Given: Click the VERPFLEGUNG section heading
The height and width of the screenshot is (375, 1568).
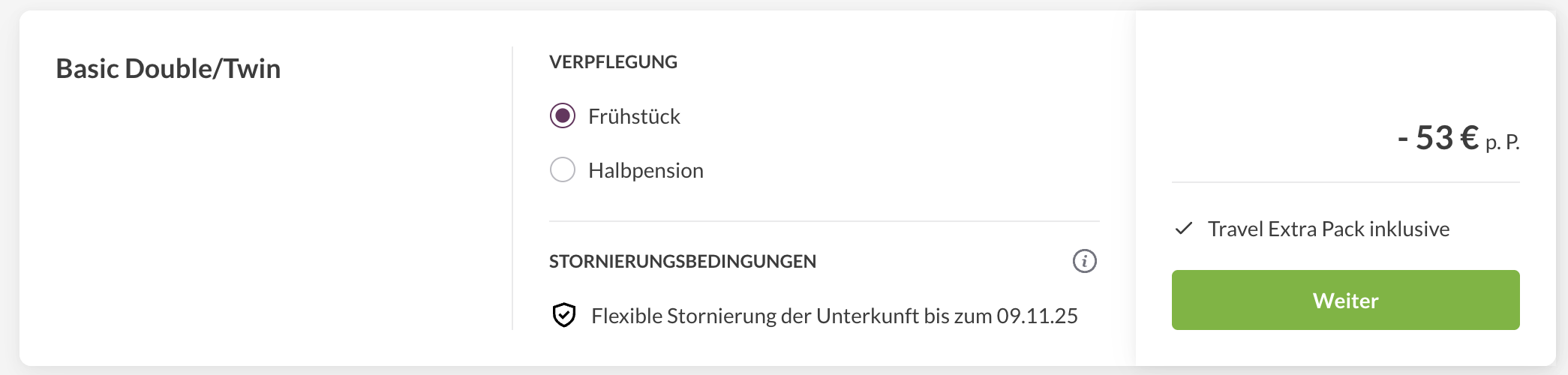Looking at the screenshot, I should click(x=613, y=62).
